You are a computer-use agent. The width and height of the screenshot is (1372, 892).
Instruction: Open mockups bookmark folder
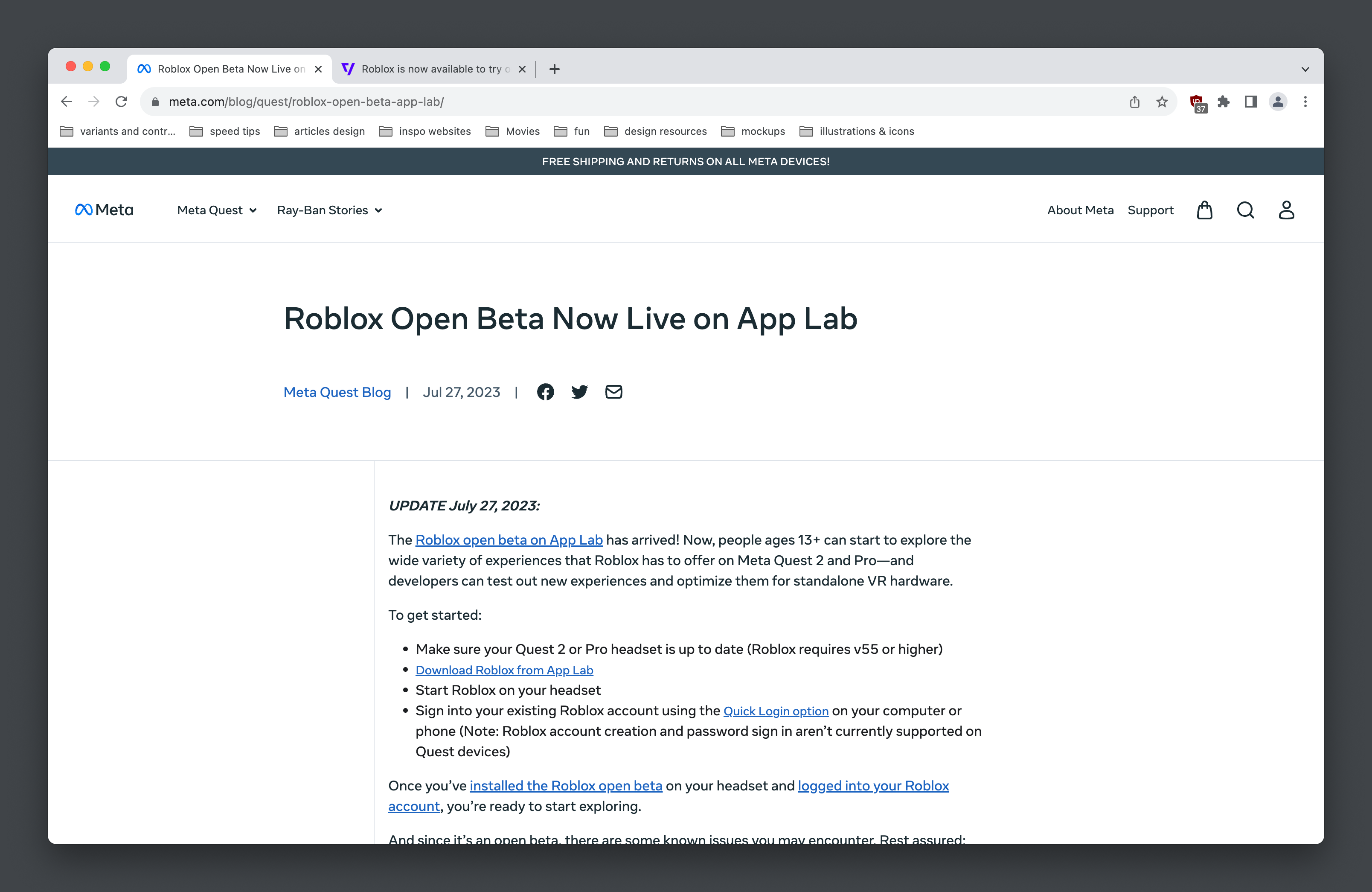753,131
